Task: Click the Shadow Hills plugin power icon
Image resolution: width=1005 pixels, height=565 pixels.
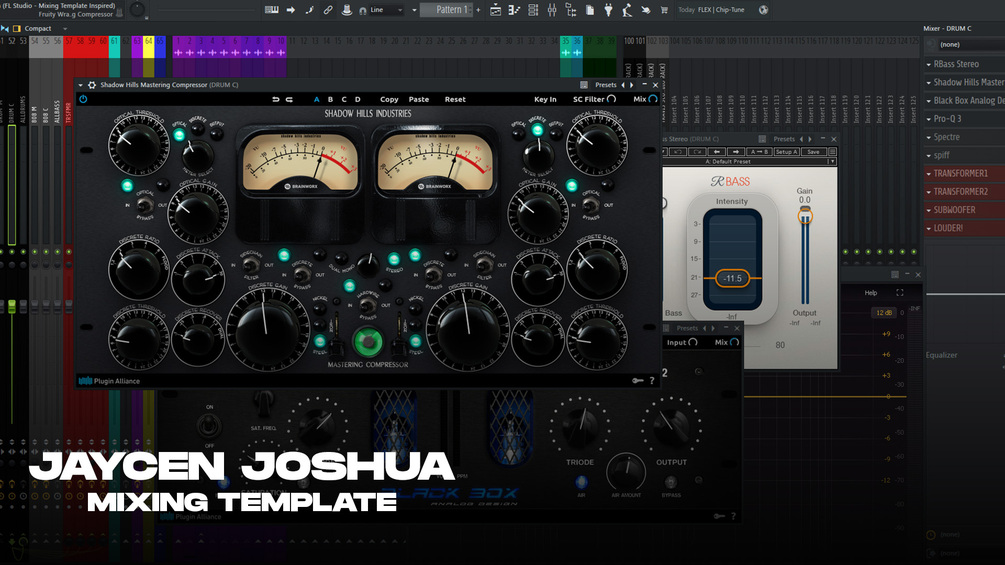Action: [x=83, y=99]
